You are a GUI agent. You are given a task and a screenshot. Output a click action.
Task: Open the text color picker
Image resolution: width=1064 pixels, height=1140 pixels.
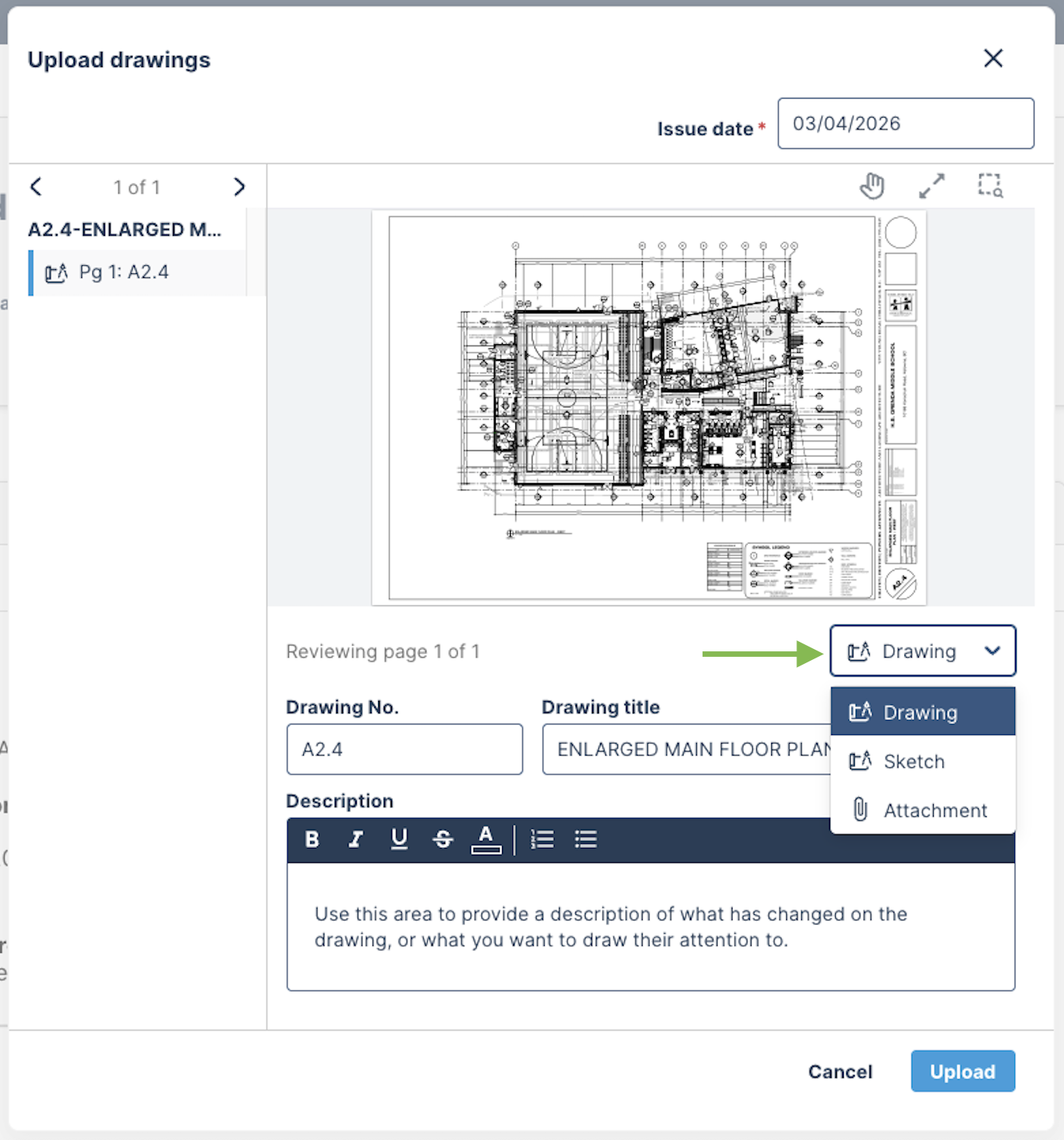[x=486, y=839]
